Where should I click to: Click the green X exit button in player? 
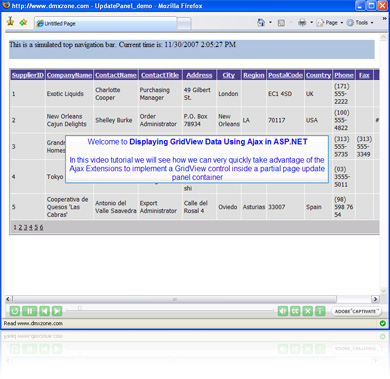308,311
